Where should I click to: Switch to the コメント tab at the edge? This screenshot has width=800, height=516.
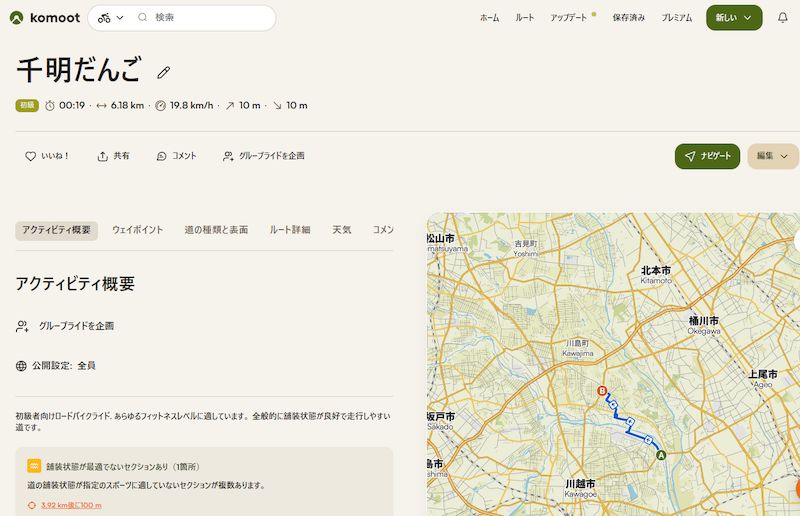pos(383,230)
